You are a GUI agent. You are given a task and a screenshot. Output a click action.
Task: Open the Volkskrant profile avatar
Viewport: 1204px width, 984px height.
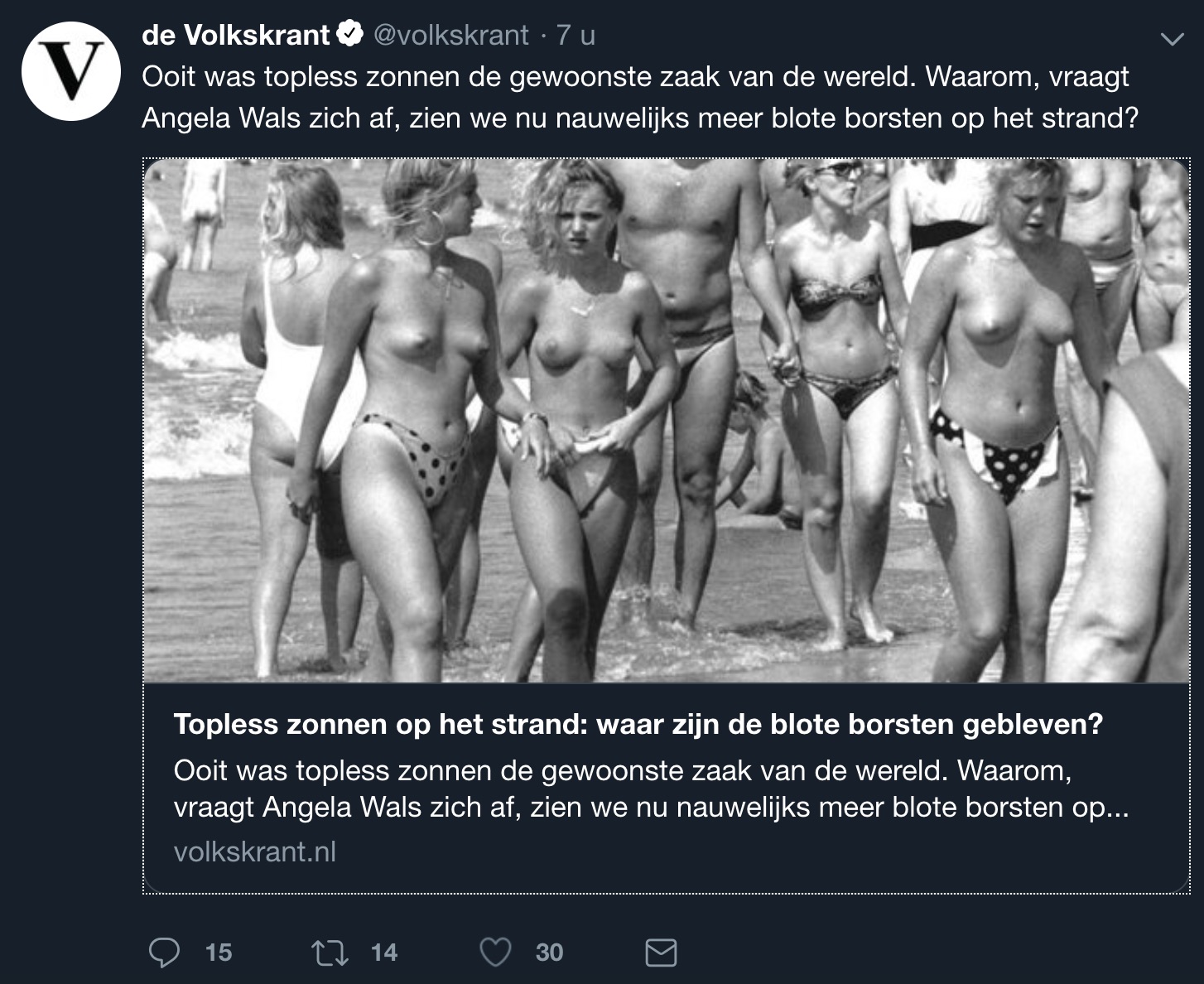[x=71, y=70]
